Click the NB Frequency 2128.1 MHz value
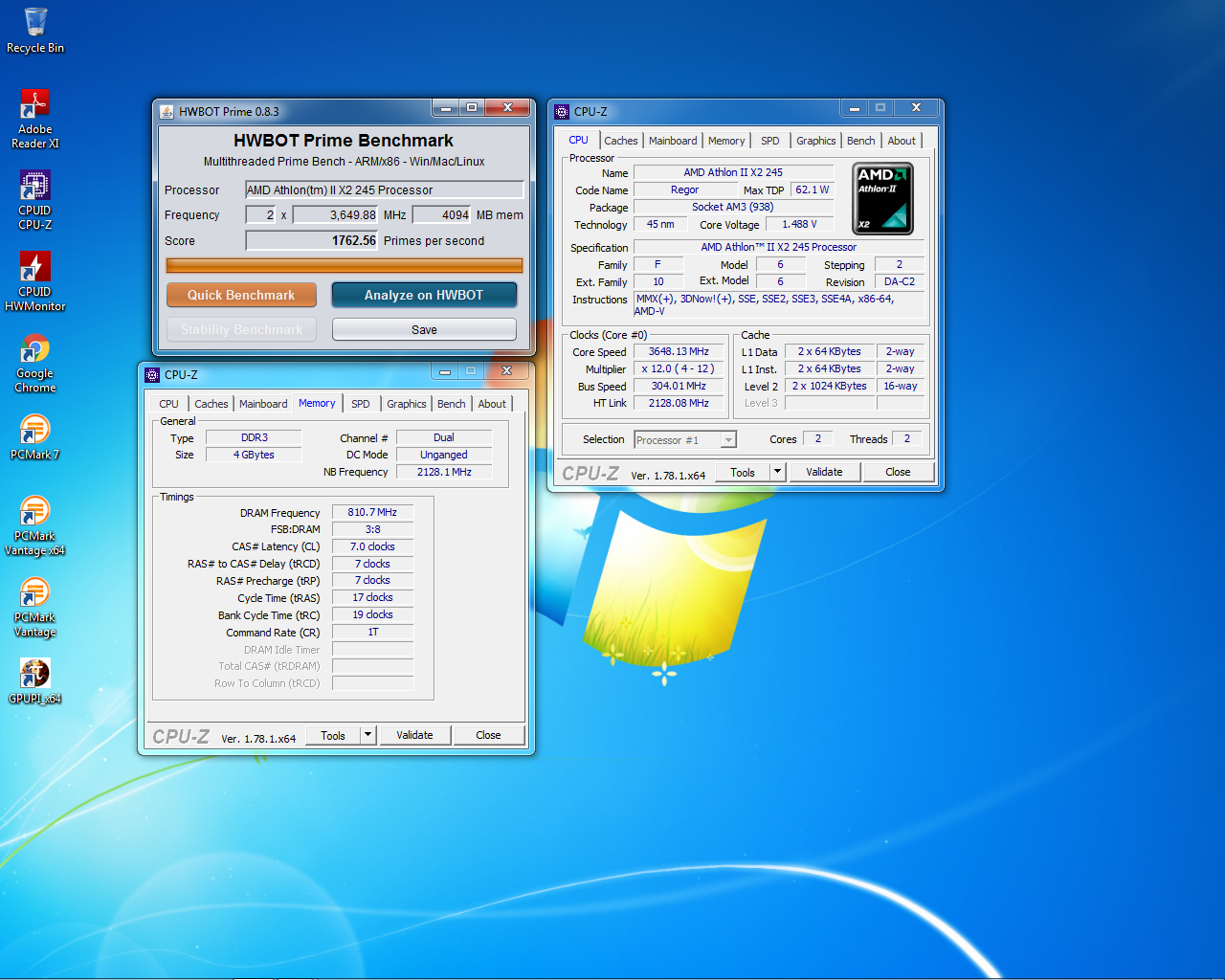Viewport: 1225px width, 980px height. (x=444, y=472)
